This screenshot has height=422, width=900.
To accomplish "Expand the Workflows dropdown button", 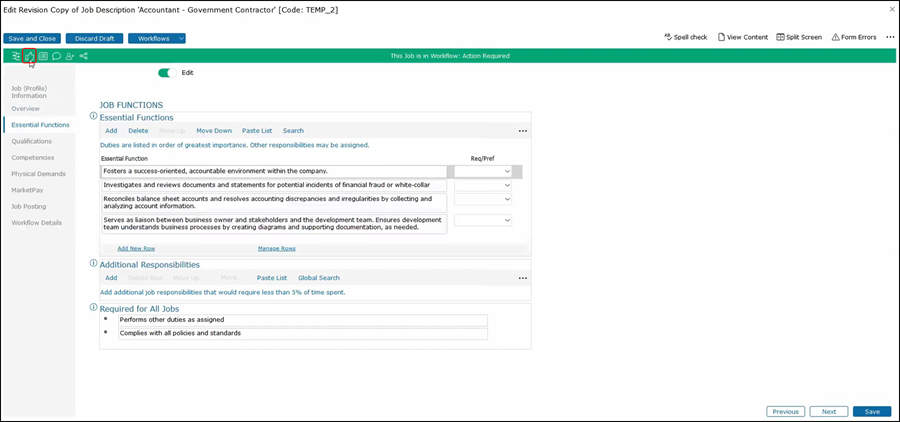I will (180, 38).
